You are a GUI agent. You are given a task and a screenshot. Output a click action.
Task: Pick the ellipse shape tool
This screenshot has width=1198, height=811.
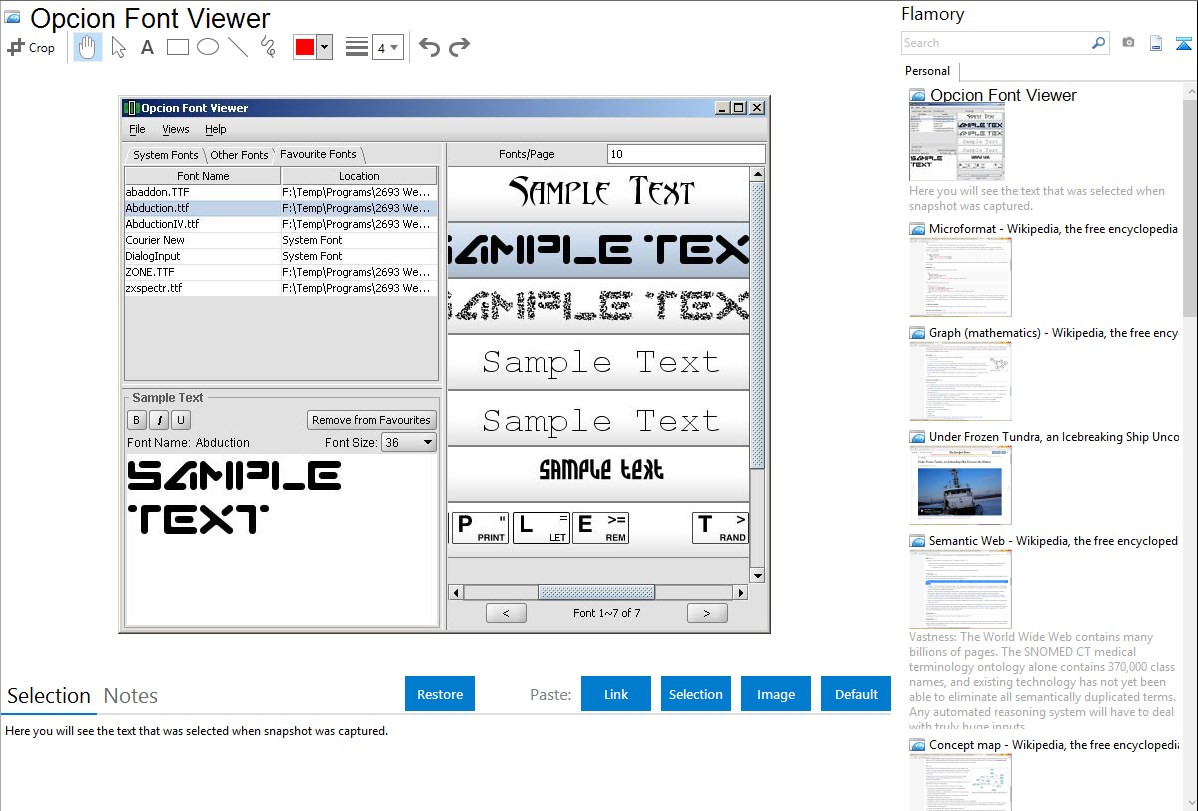point(207,47)
